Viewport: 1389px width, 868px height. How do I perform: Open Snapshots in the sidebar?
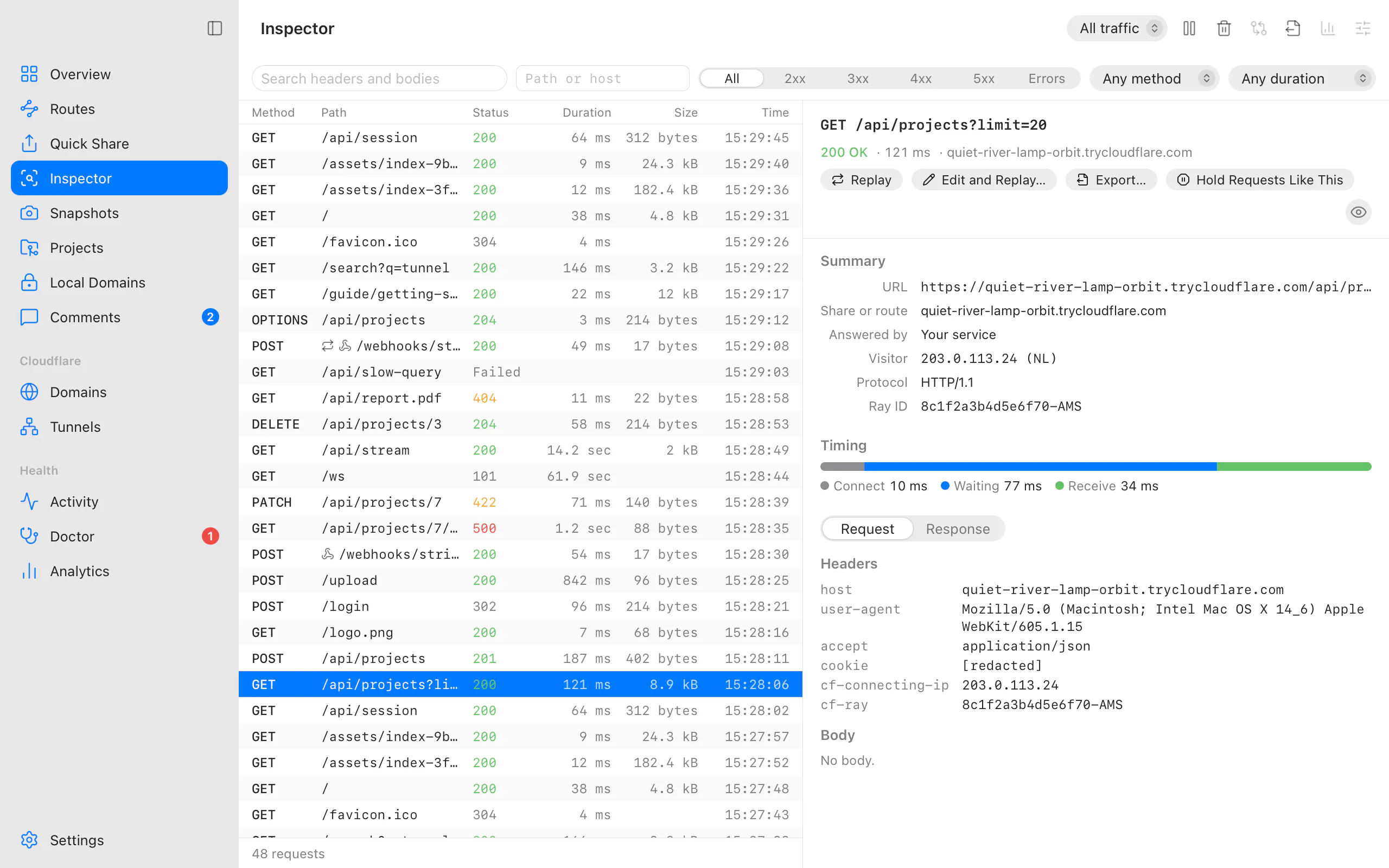click(x=119, y=213)
